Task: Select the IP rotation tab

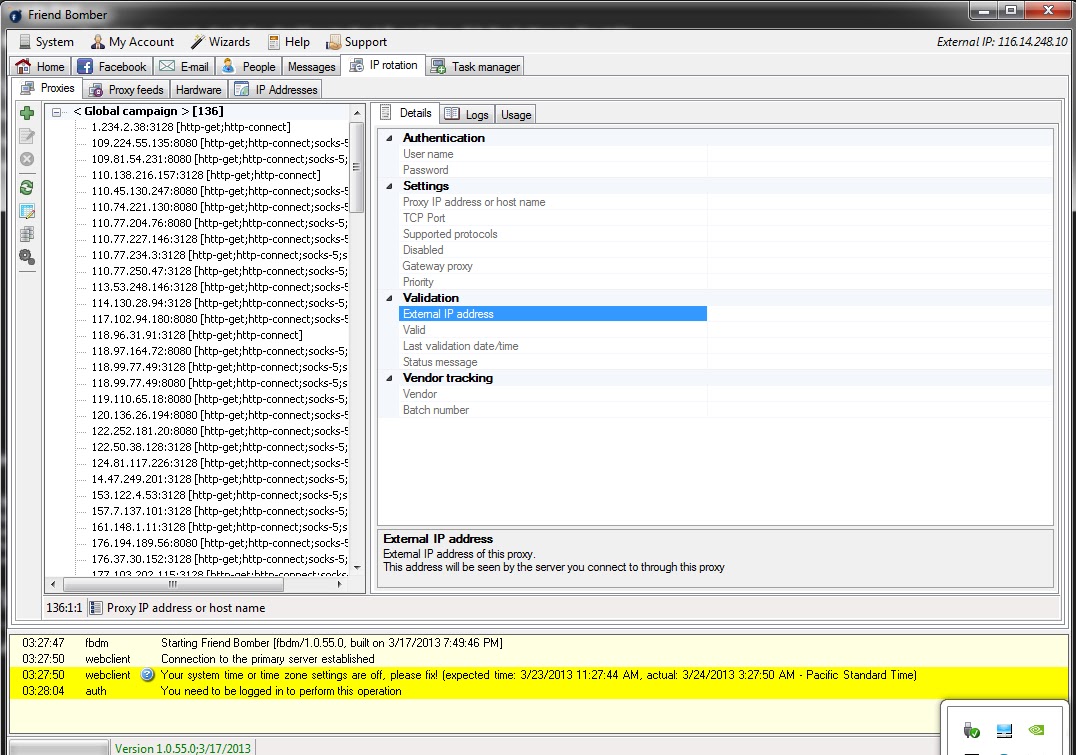Action: [384, 65]
